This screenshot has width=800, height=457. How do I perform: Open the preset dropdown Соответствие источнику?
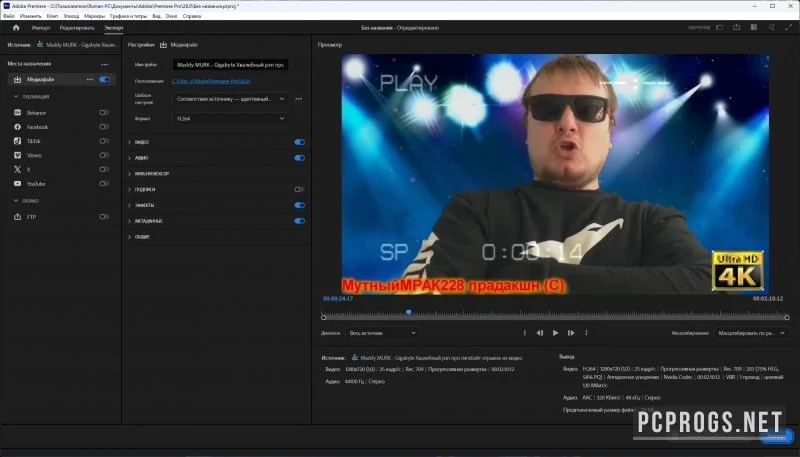click(231, 99)
